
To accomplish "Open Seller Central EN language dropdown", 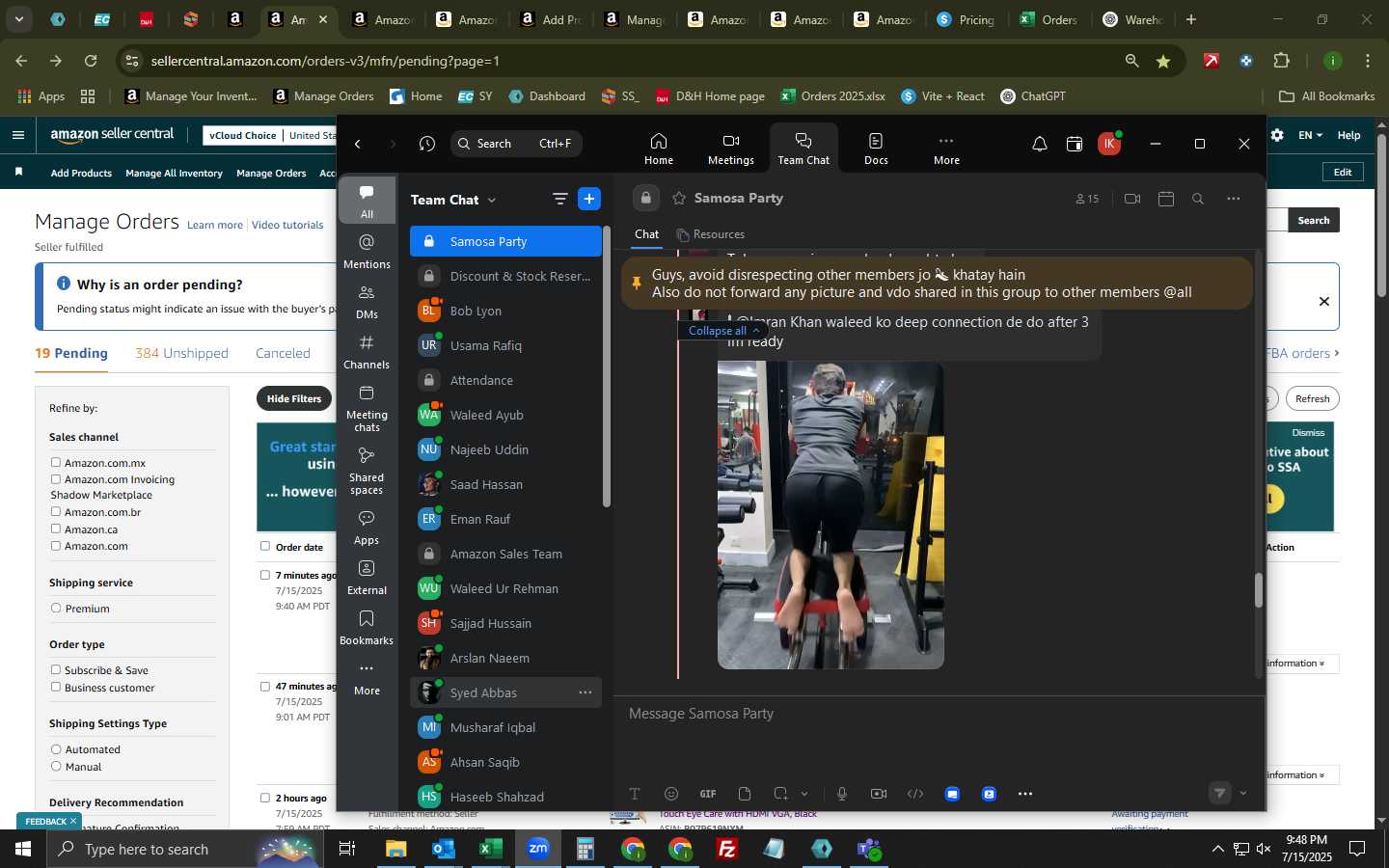I will coord(1310,135).
